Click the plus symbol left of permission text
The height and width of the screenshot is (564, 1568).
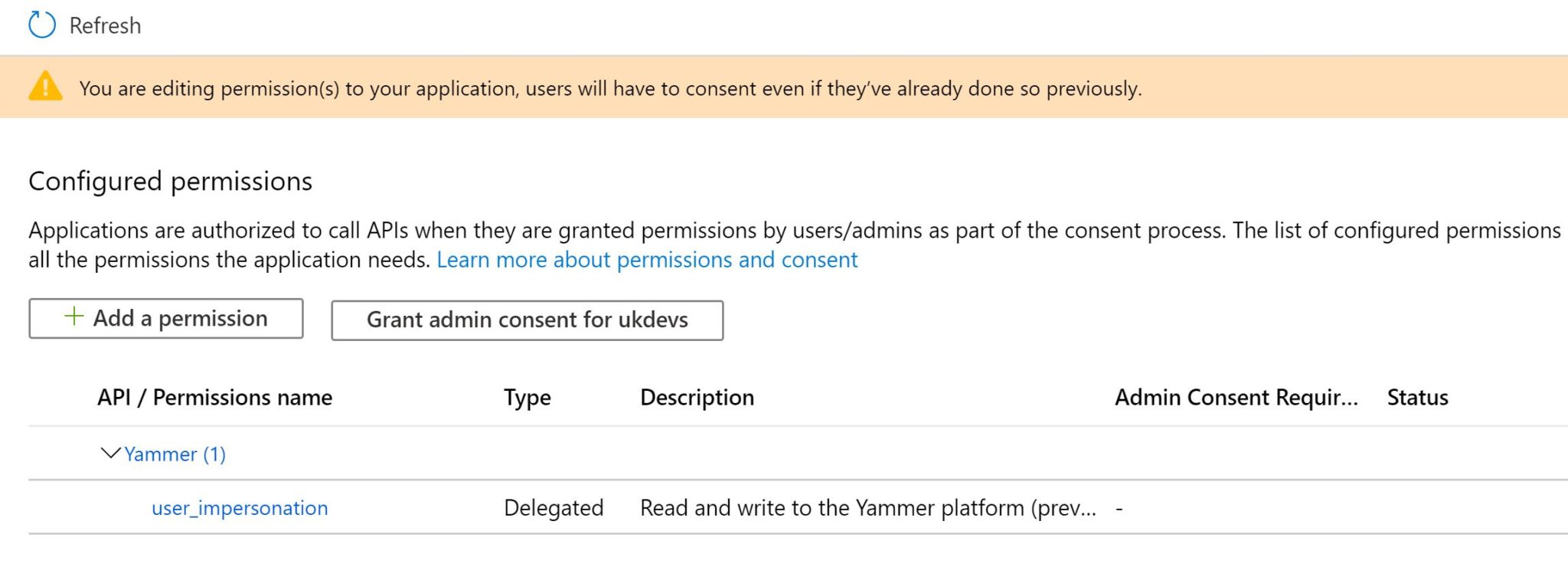coord(73,317)
